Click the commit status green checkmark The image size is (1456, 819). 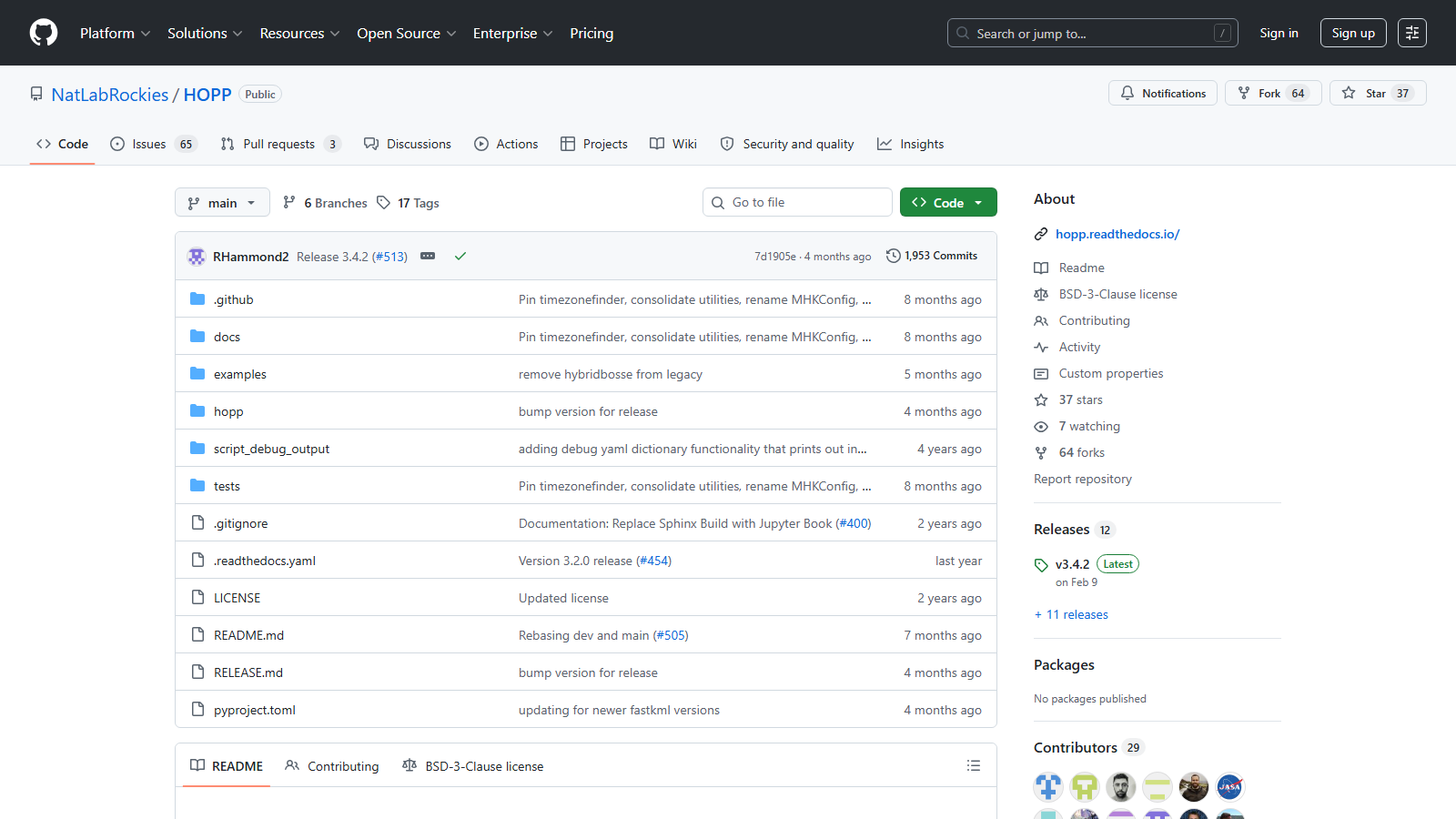460,257
